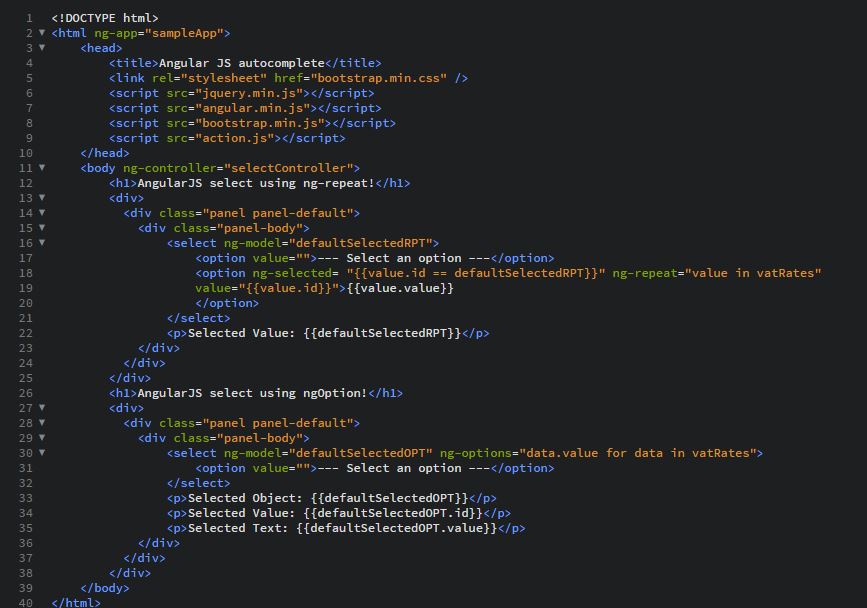Screen dimensions: 867x608
Task: Click the closing </select> tag on line 21
Action: 199,318
